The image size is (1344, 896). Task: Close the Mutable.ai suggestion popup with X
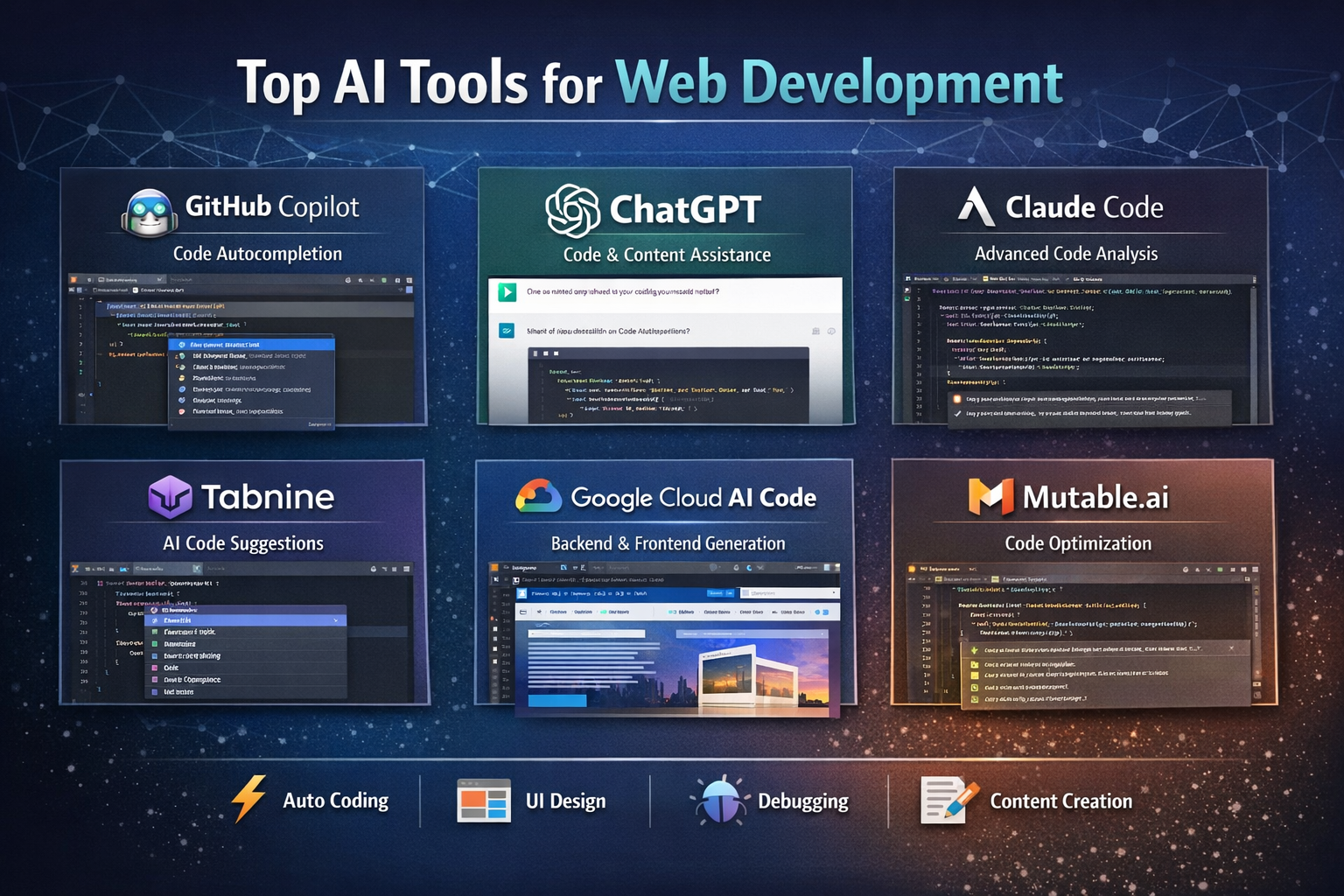tap(1231, 648)
